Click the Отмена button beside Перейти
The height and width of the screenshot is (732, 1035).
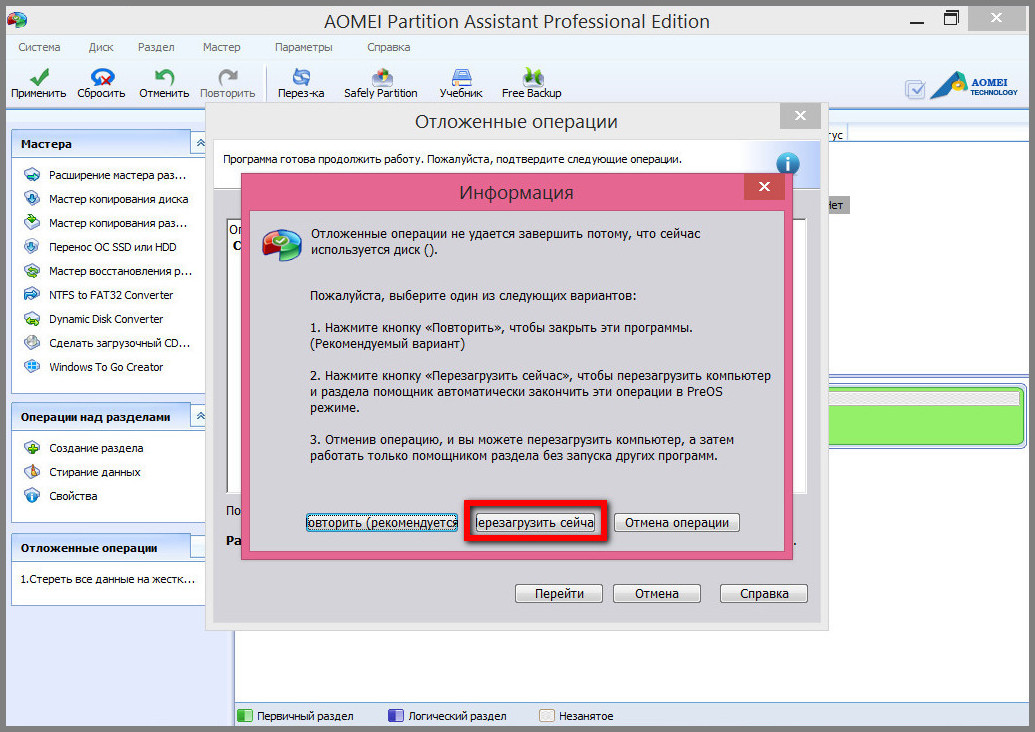pyautogui.click(x=657, y=593)
